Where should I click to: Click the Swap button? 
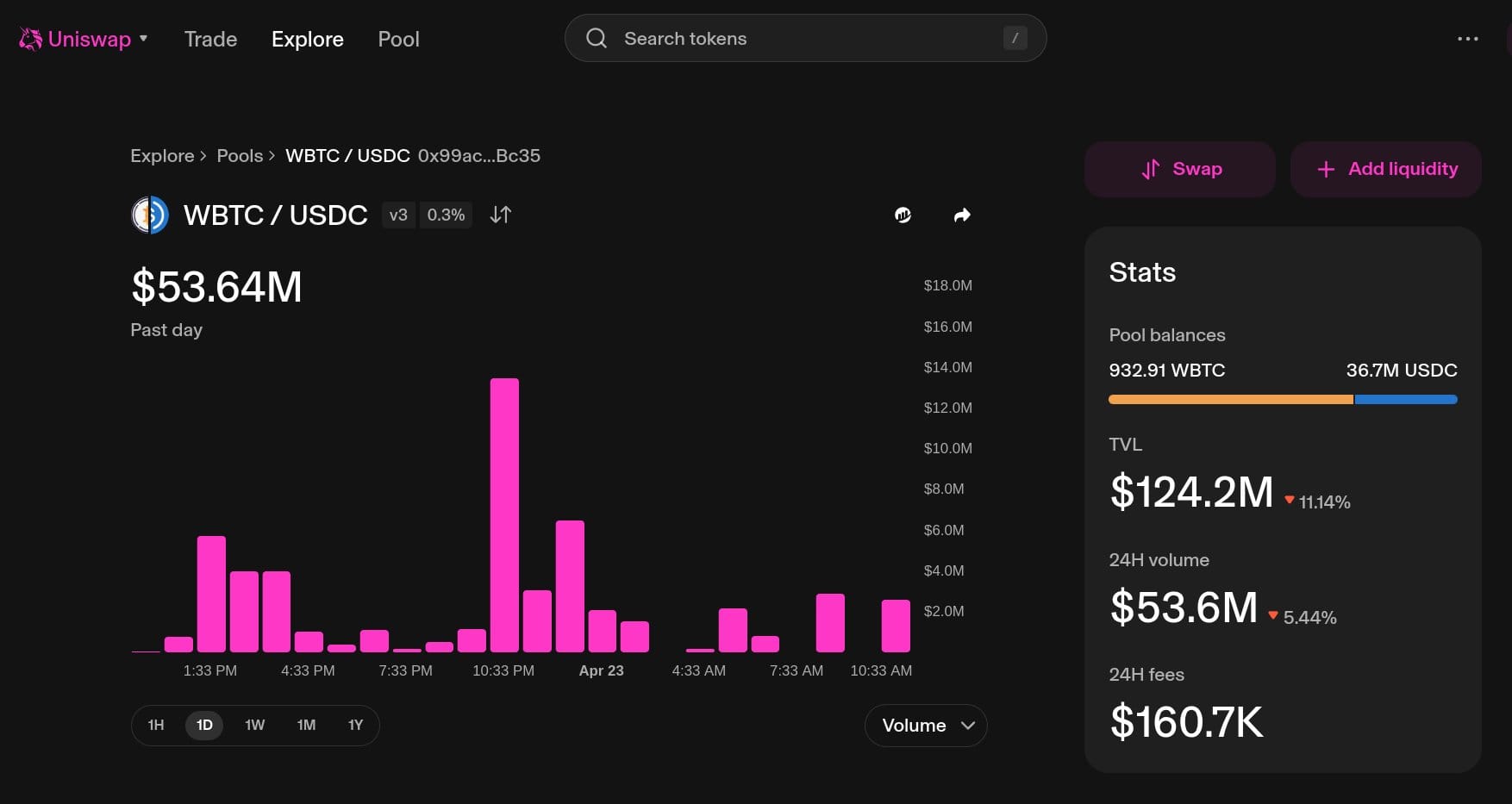click(x=1180, y=169)
